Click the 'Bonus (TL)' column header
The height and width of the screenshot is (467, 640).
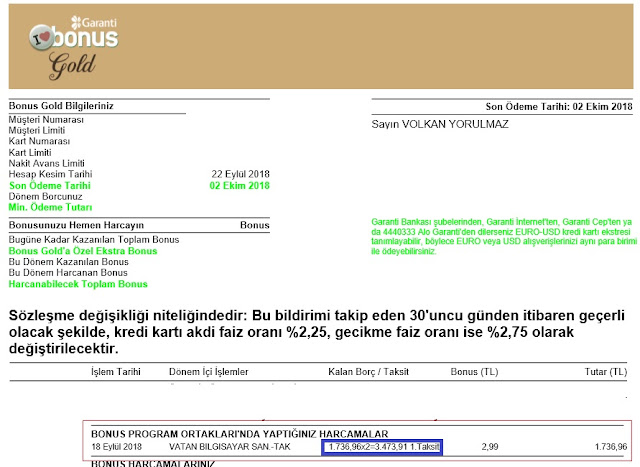[x=474, y=372]
